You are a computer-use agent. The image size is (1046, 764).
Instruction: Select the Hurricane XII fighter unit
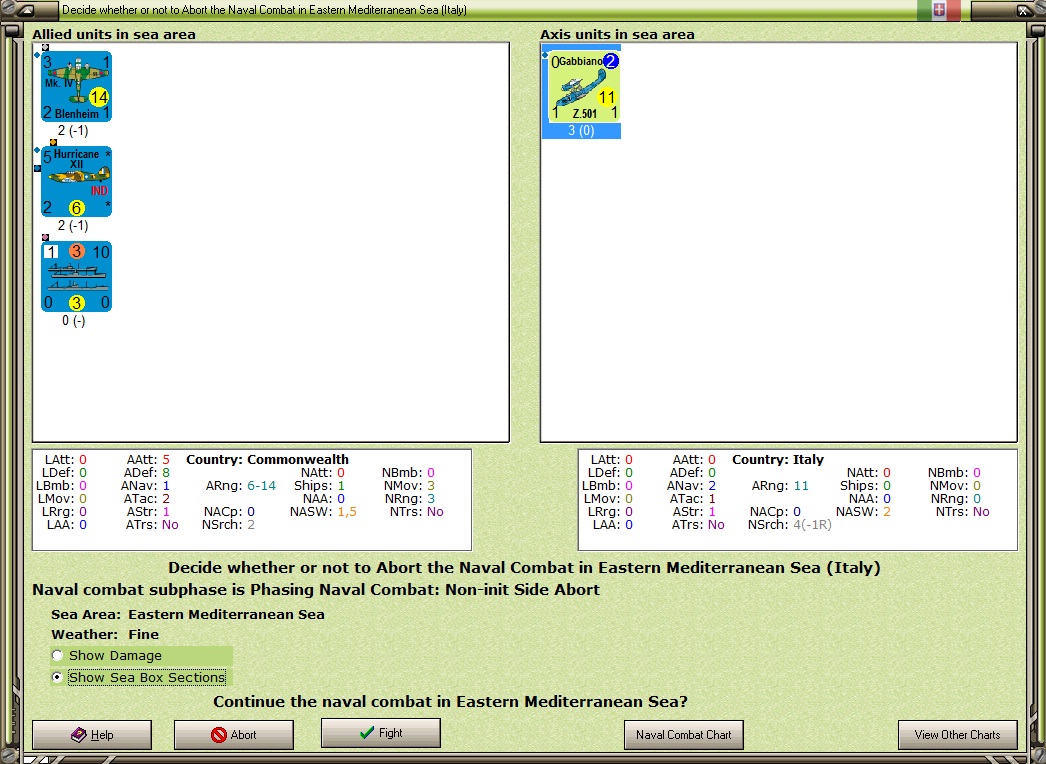pyautogui.click(x=76, y=181)
